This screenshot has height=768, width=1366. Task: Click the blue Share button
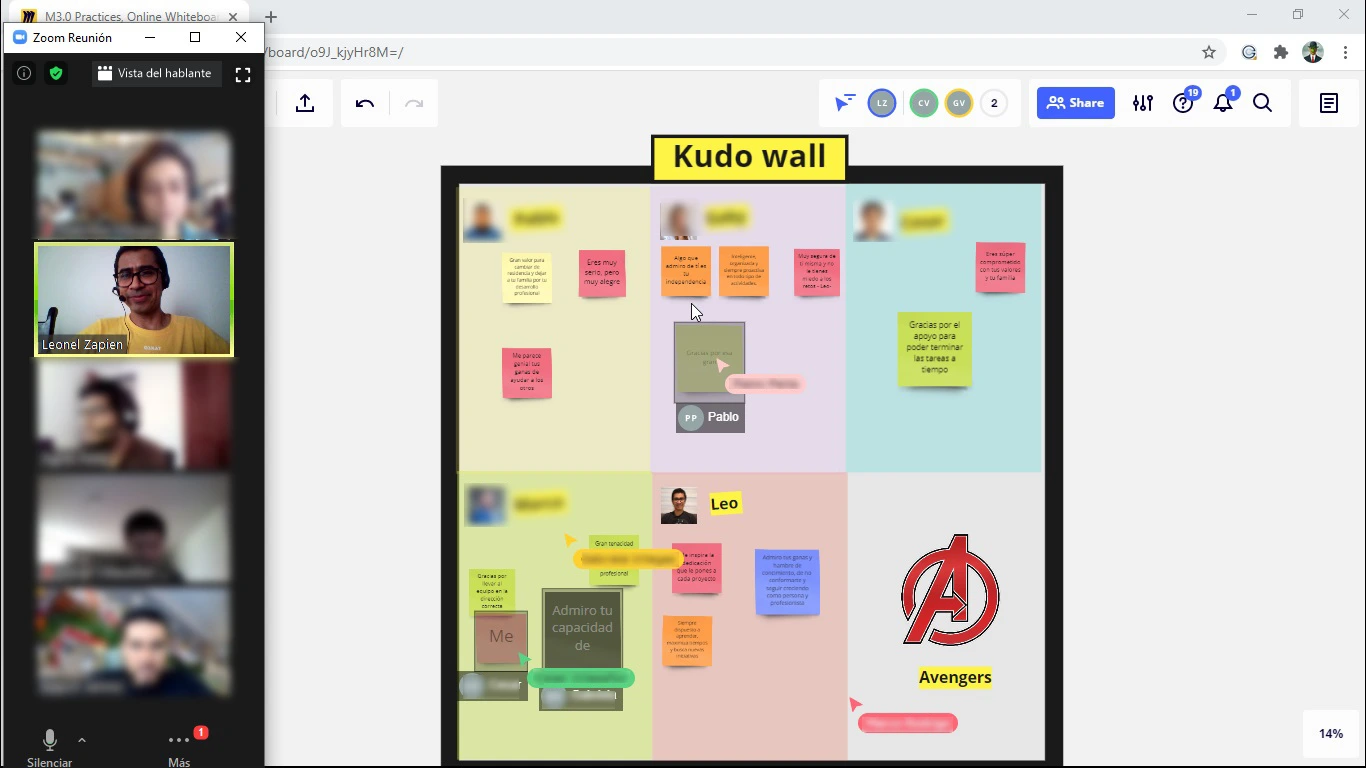[x=1076, y=103]
